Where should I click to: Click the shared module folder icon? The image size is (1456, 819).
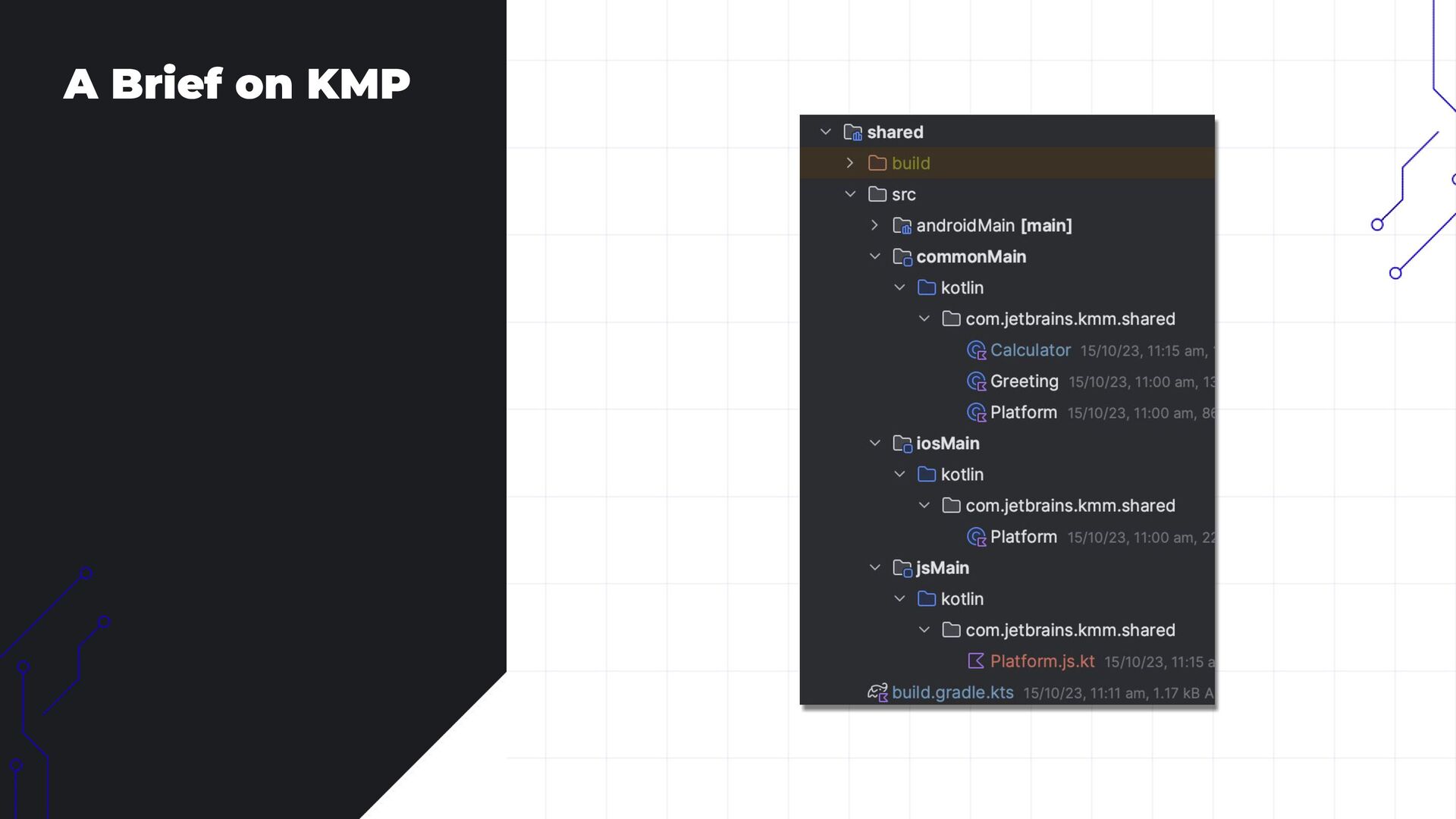click(x=852, y=133)
